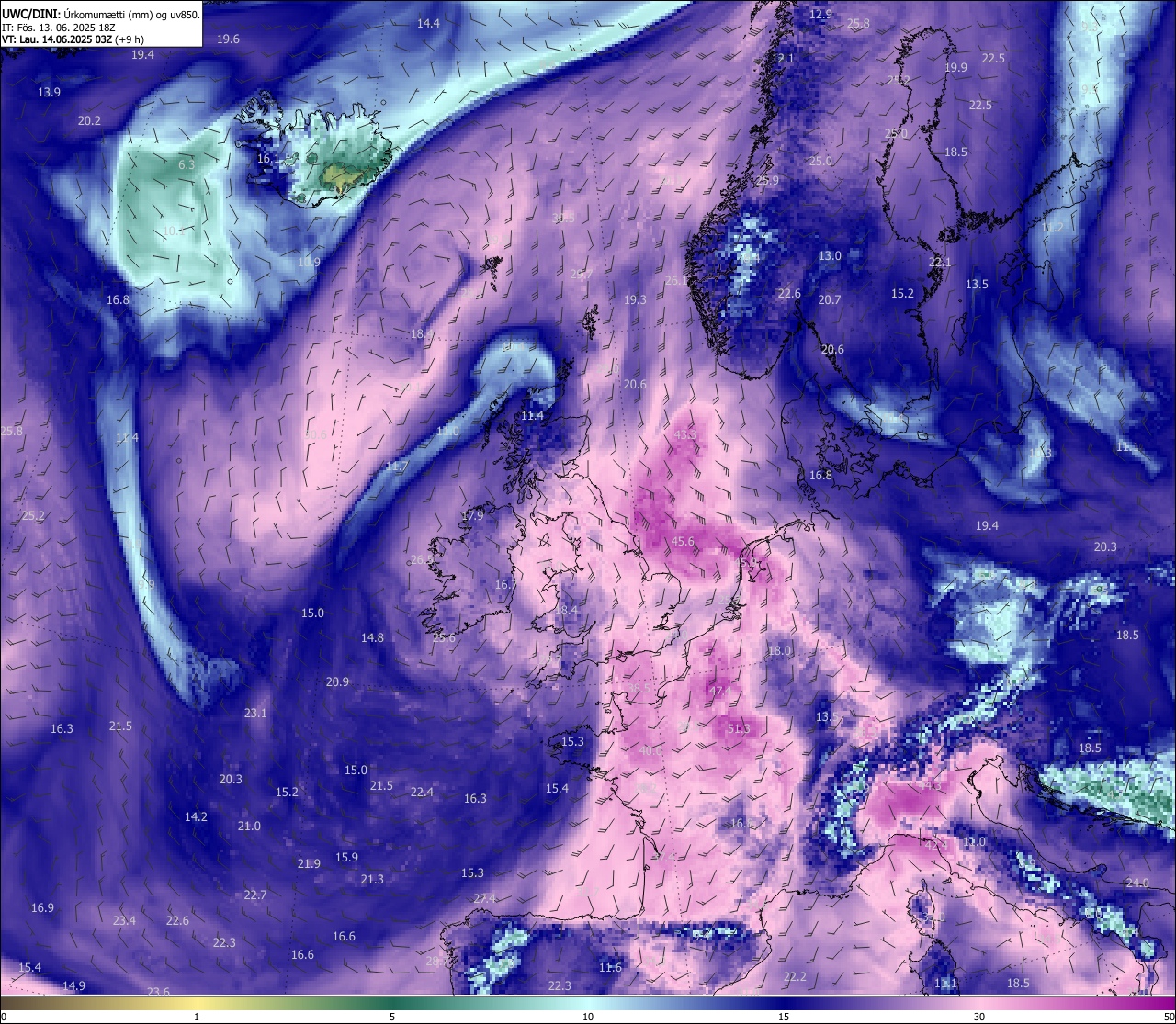Click the 11.7 value near Scotland
The height and width of the screenshot is (1024, 1176).
click(397, 467)
